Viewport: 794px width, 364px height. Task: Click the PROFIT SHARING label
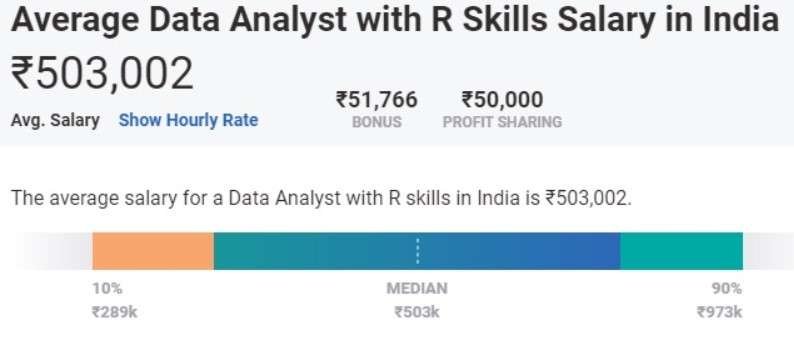502,122
